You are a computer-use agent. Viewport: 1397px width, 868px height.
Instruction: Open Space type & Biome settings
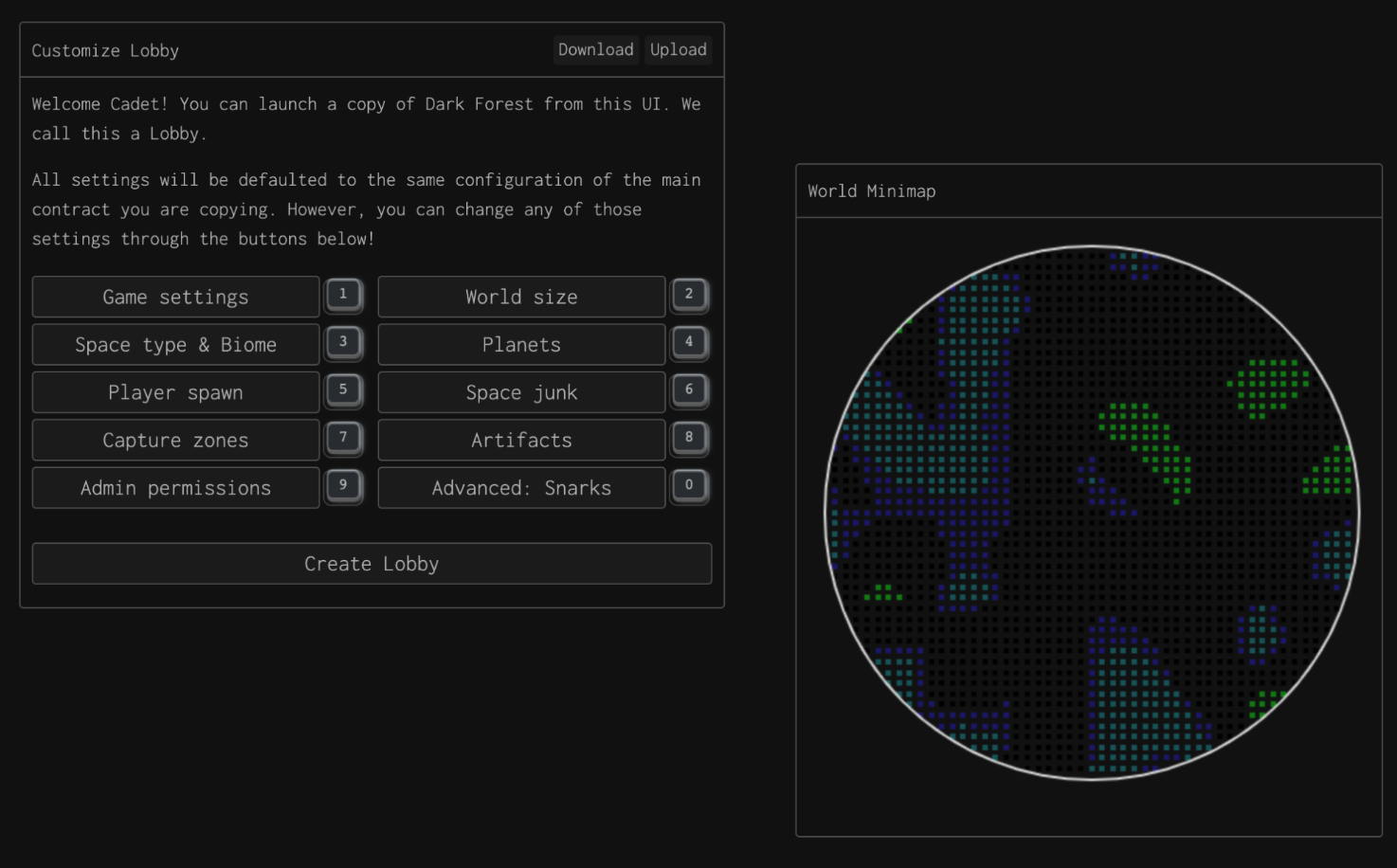[x=175, y=345]
